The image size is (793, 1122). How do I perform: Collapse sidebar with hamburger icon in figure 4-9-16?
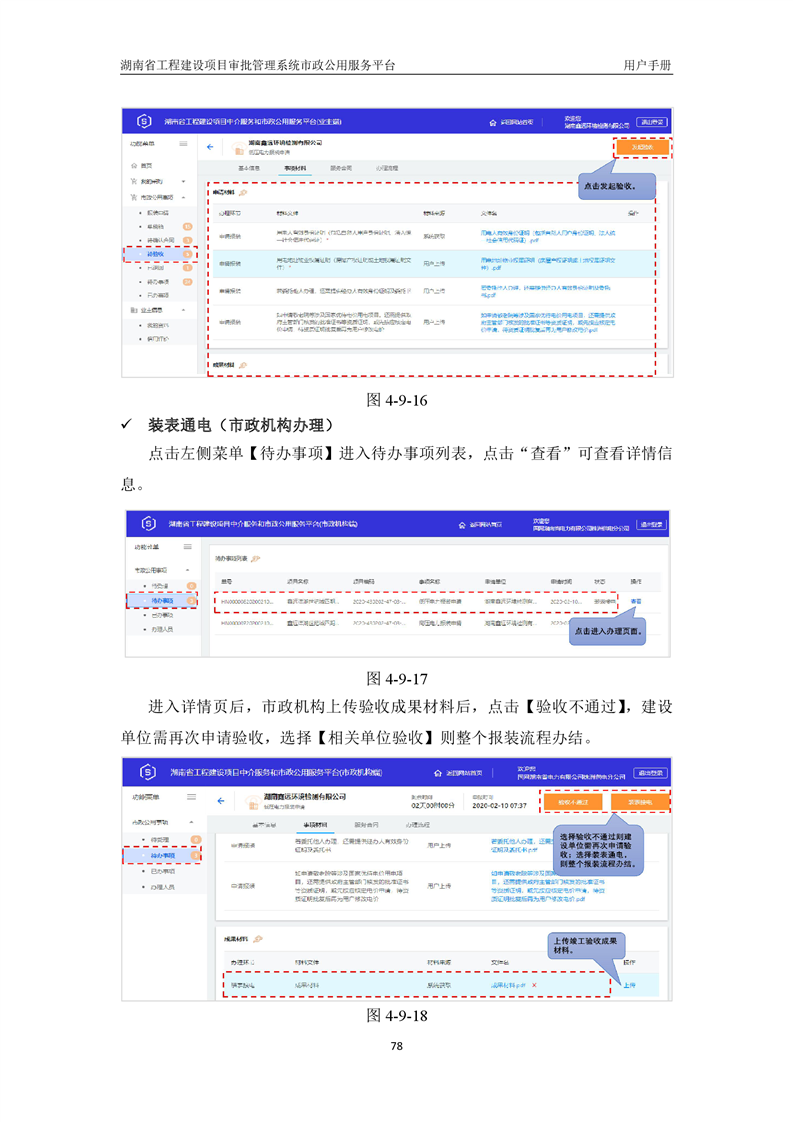coord(183,144)
